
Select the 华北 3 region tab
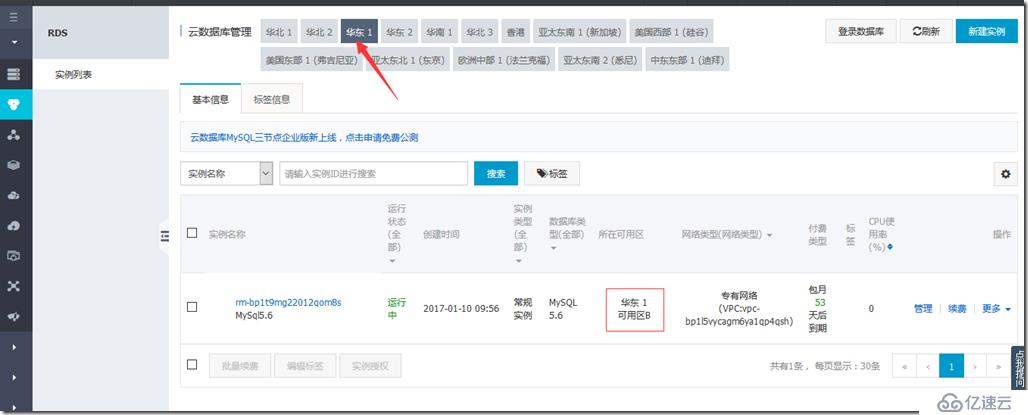click(480, 31)
